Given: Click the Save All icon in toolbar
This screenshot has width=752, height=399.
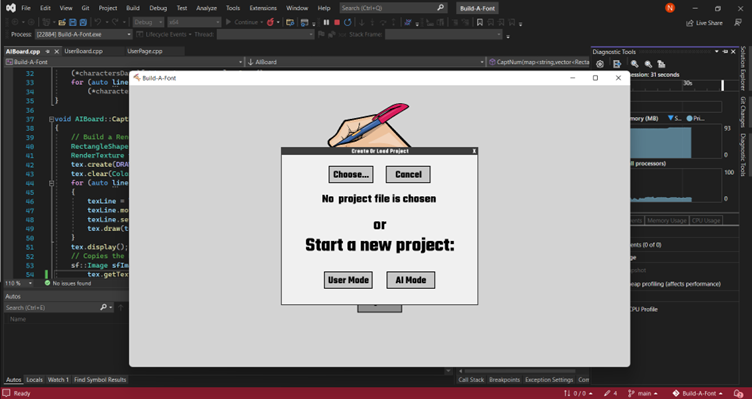Looking at the screenshot, I should (83, 22).
